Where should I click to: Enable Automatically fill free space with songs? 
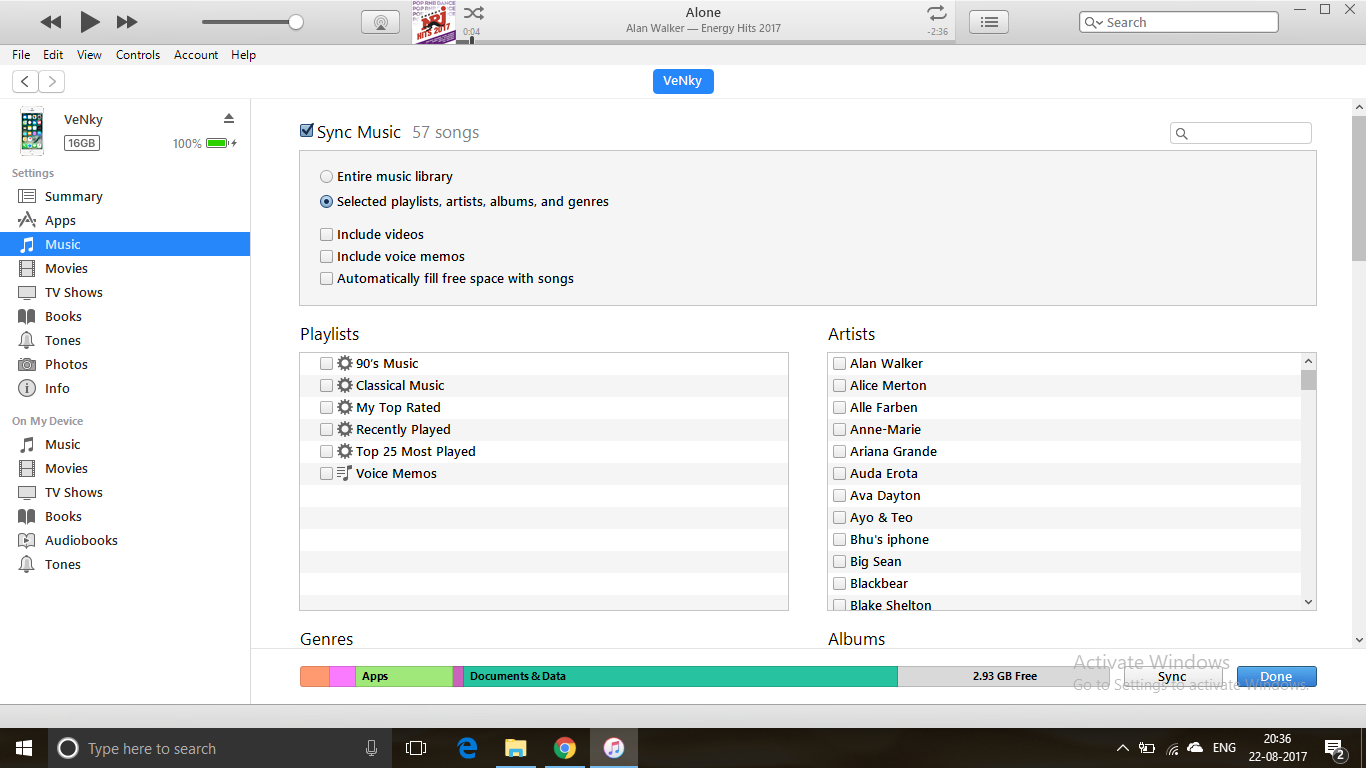[327, 279]
